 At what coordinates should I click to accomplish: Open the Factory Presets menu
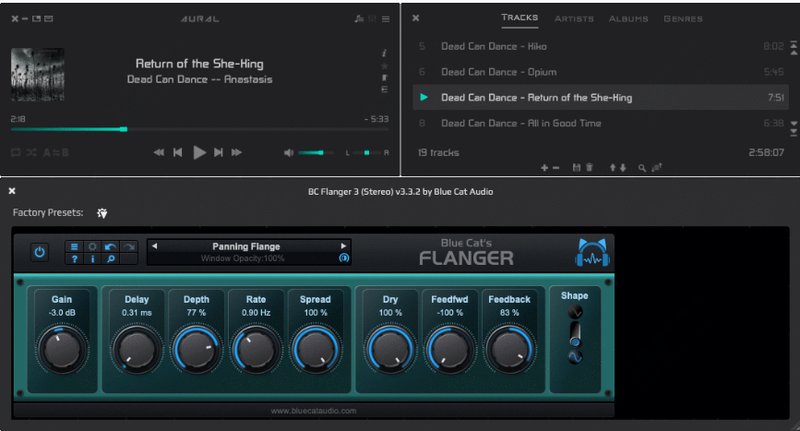103,213
